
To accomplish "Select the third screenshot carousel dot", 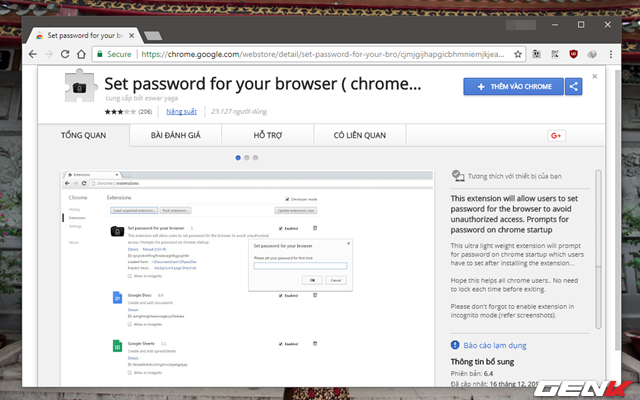I will pyautogui.click(x=256, y=158).
